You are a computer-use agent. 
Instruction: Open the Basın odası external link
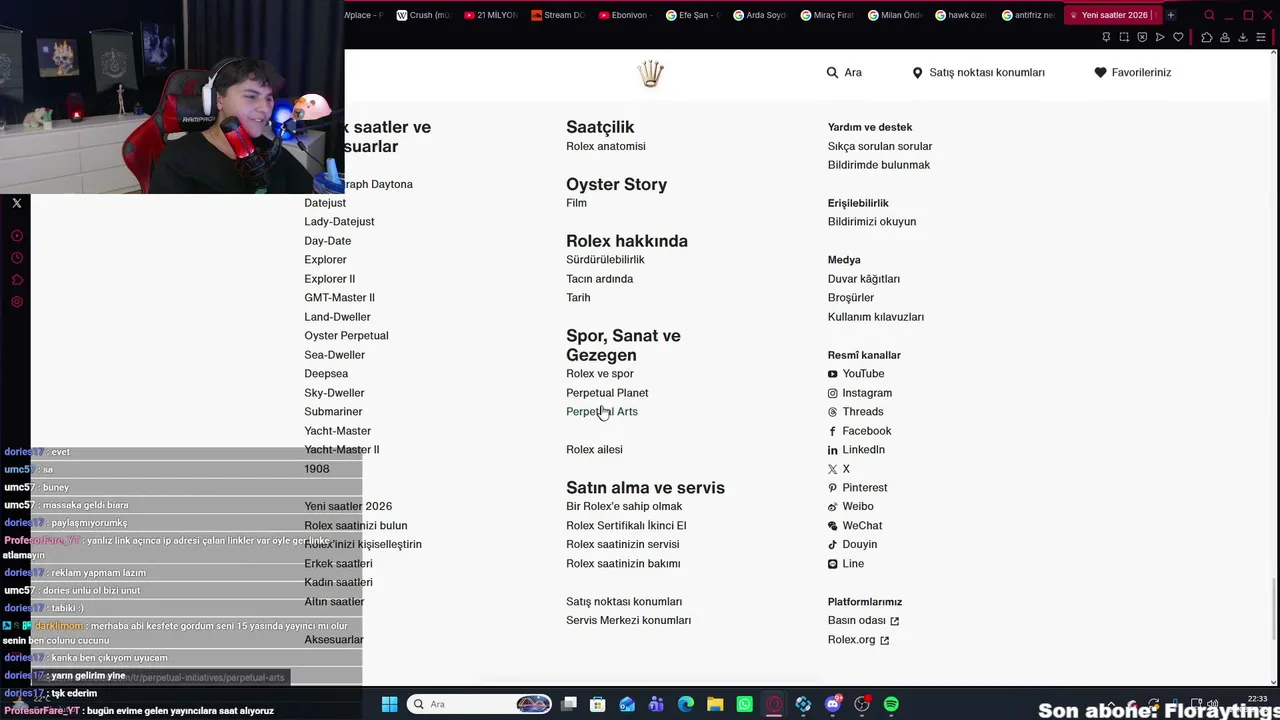(863, 621)
